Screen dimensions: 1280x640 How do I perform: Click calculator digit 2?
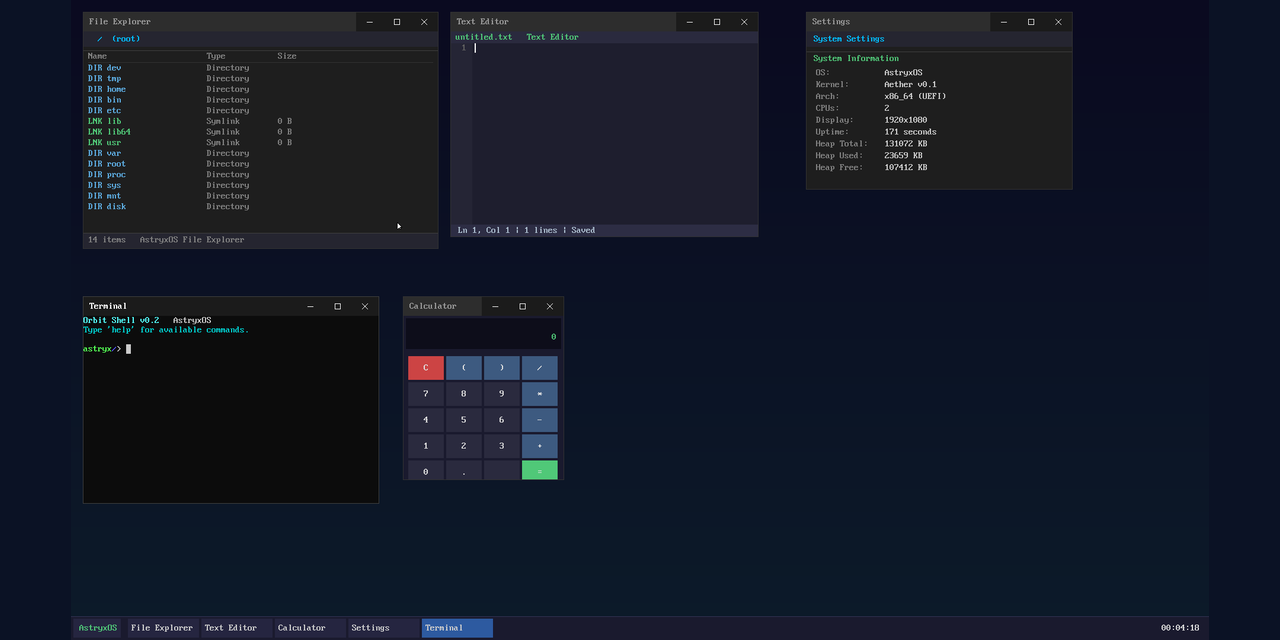pyautogui.click(x=464, y=446)
